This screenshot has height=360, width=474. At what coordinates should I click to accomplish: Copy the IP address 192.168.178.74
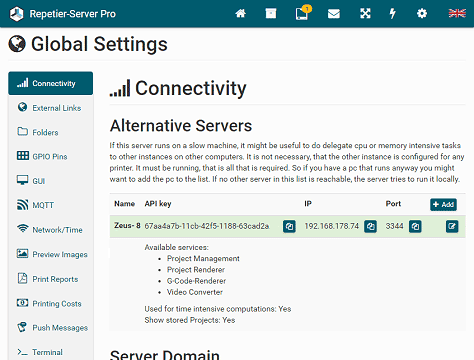pyautogui.click(x=370, y=227)
